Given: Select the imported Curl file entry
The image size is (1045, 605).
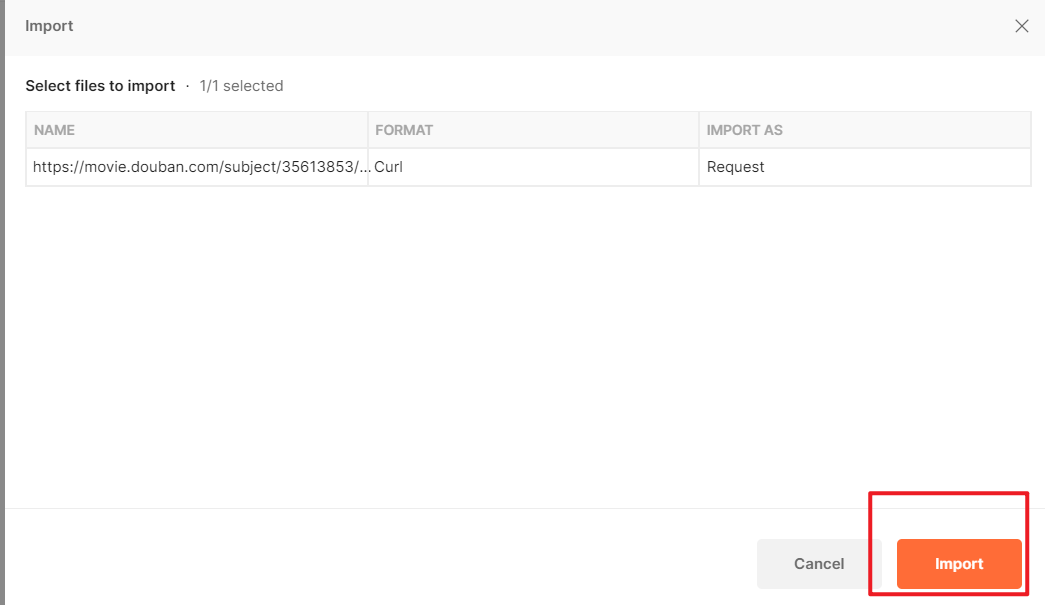Looking at the screenshot, I should pos(196,167).
